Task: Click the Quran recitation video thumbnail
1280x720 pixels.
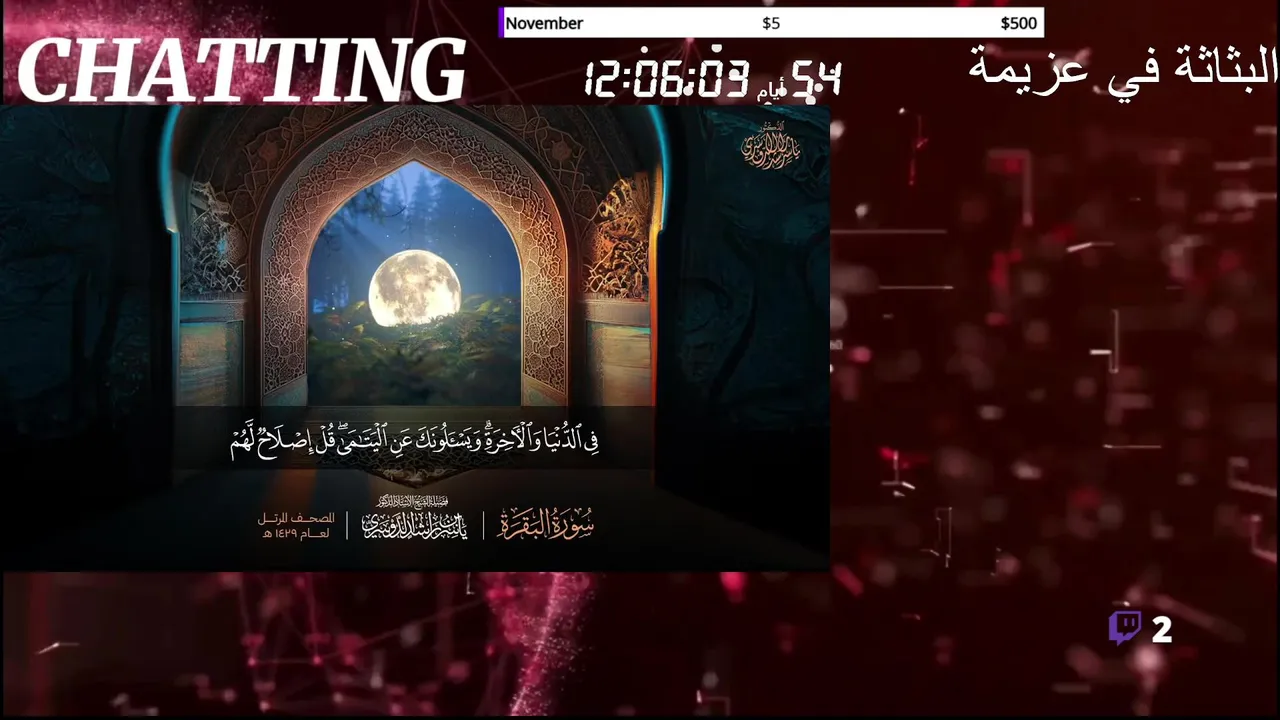Action: coord(415,338)
